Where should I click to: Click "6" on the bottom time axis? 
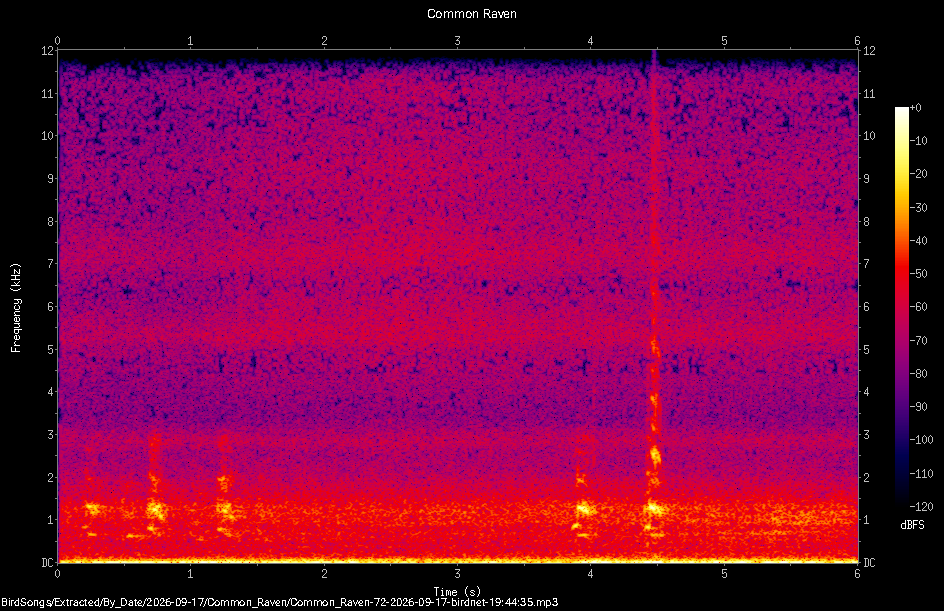coord(857,574)
